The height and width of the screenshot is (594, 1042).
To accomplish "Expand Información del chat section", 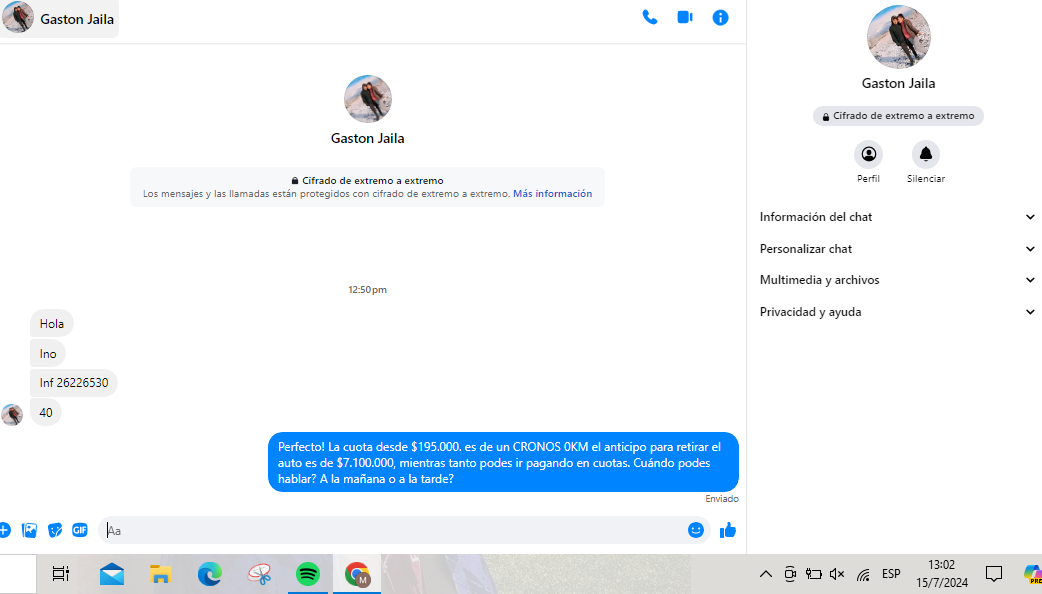I will [897, 217].
